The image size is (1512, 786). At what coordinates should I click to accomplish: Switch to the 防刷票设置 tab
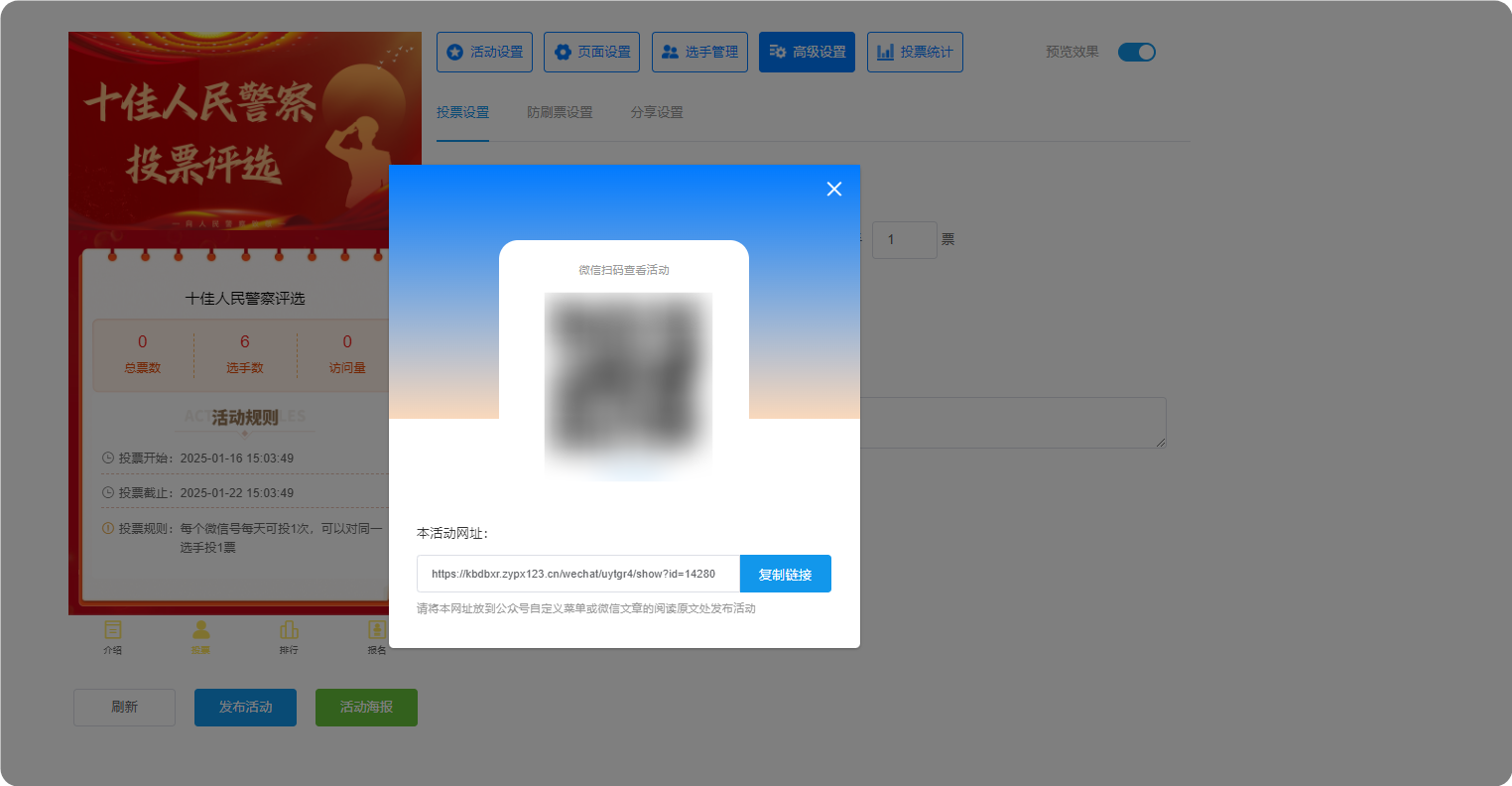pos(560,112)
